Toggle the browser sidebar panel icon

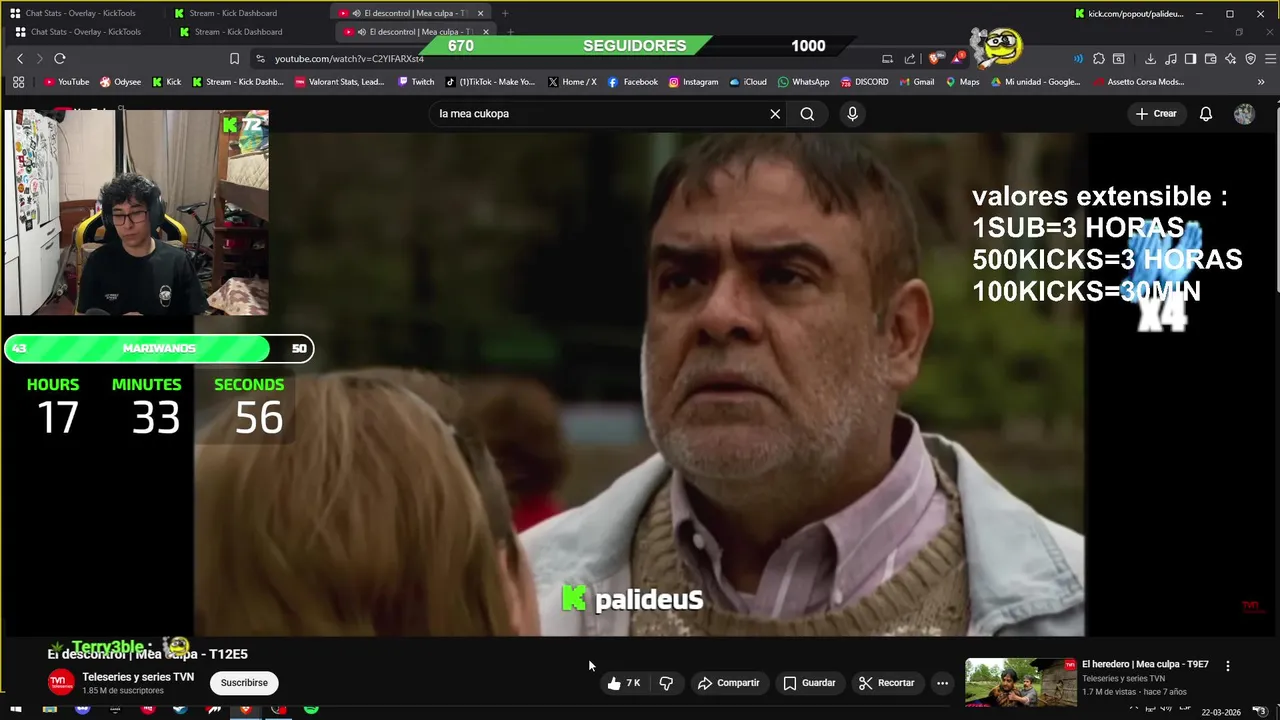pos(1190,59)
